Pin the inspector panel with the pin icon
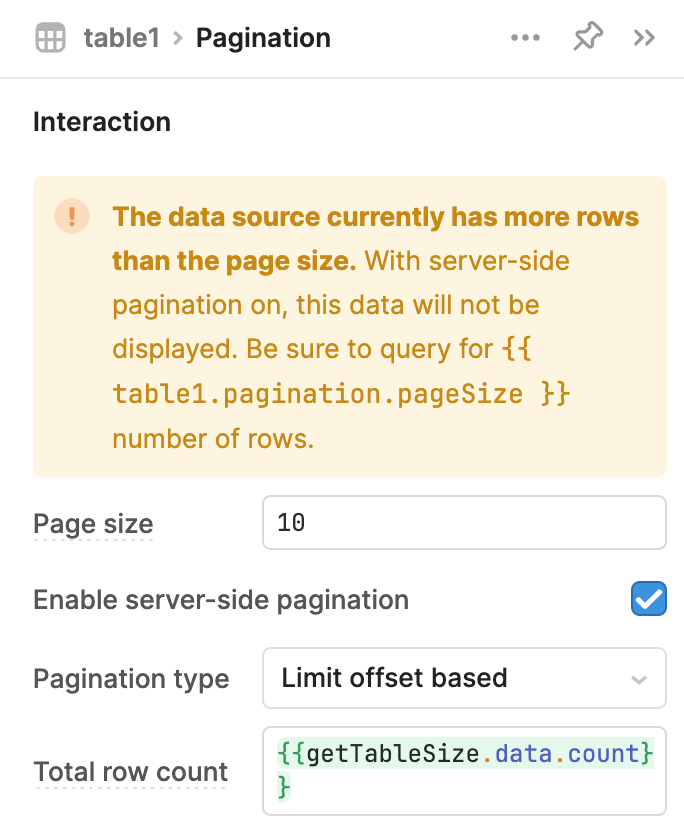This screenshot has width=684, height=828. 588,37
